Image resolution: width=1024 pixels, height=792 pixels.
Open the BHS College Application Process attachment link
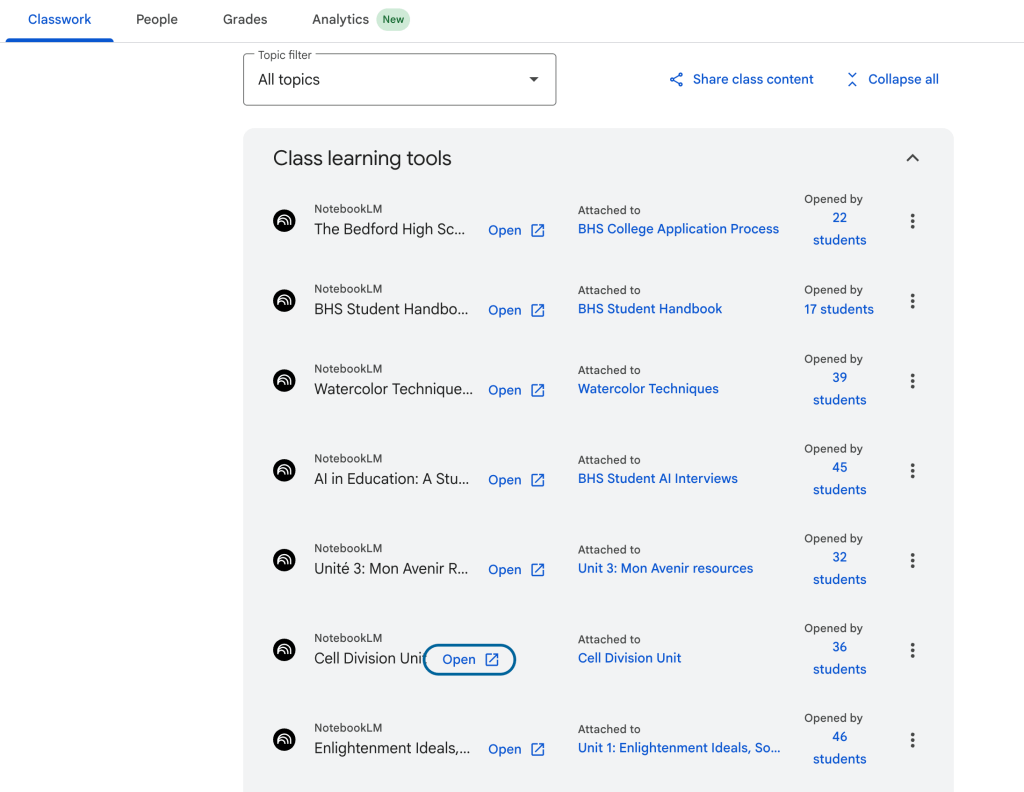coord(678,229)
